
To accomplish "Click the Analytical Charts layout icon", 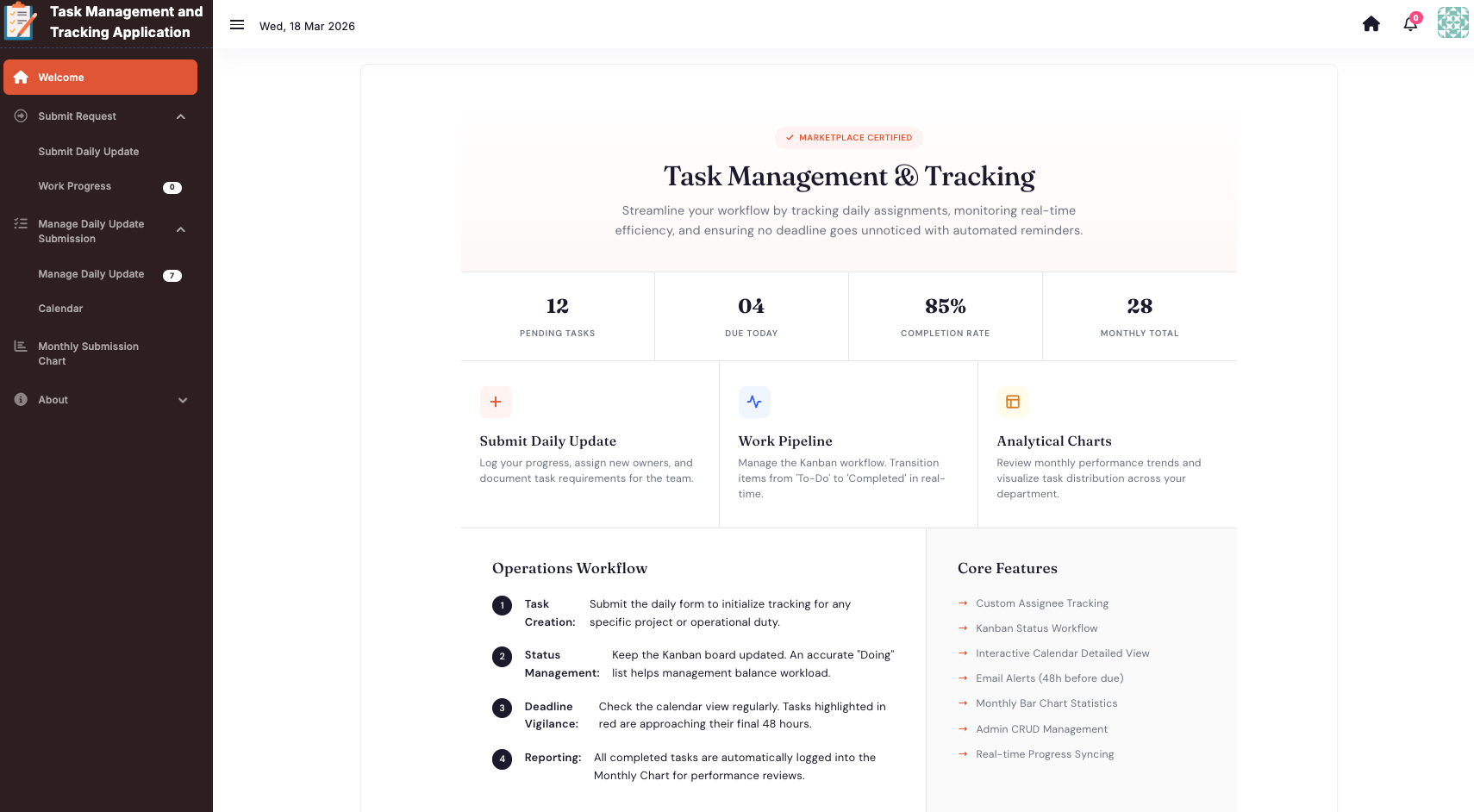I will [1013, 402].
